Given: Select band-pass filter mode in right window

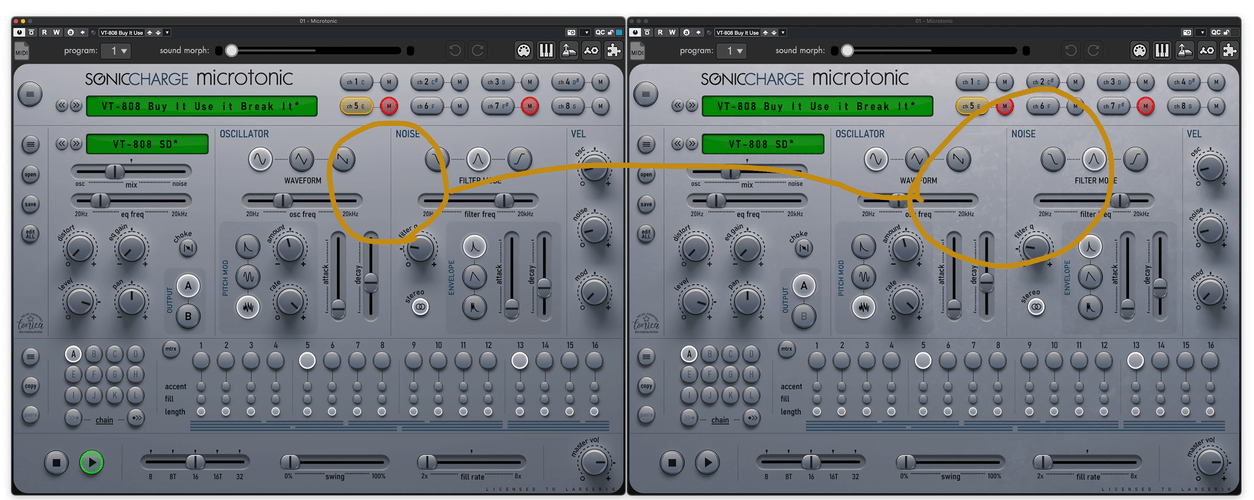Looking at the screenshot, I should 1094,158.
